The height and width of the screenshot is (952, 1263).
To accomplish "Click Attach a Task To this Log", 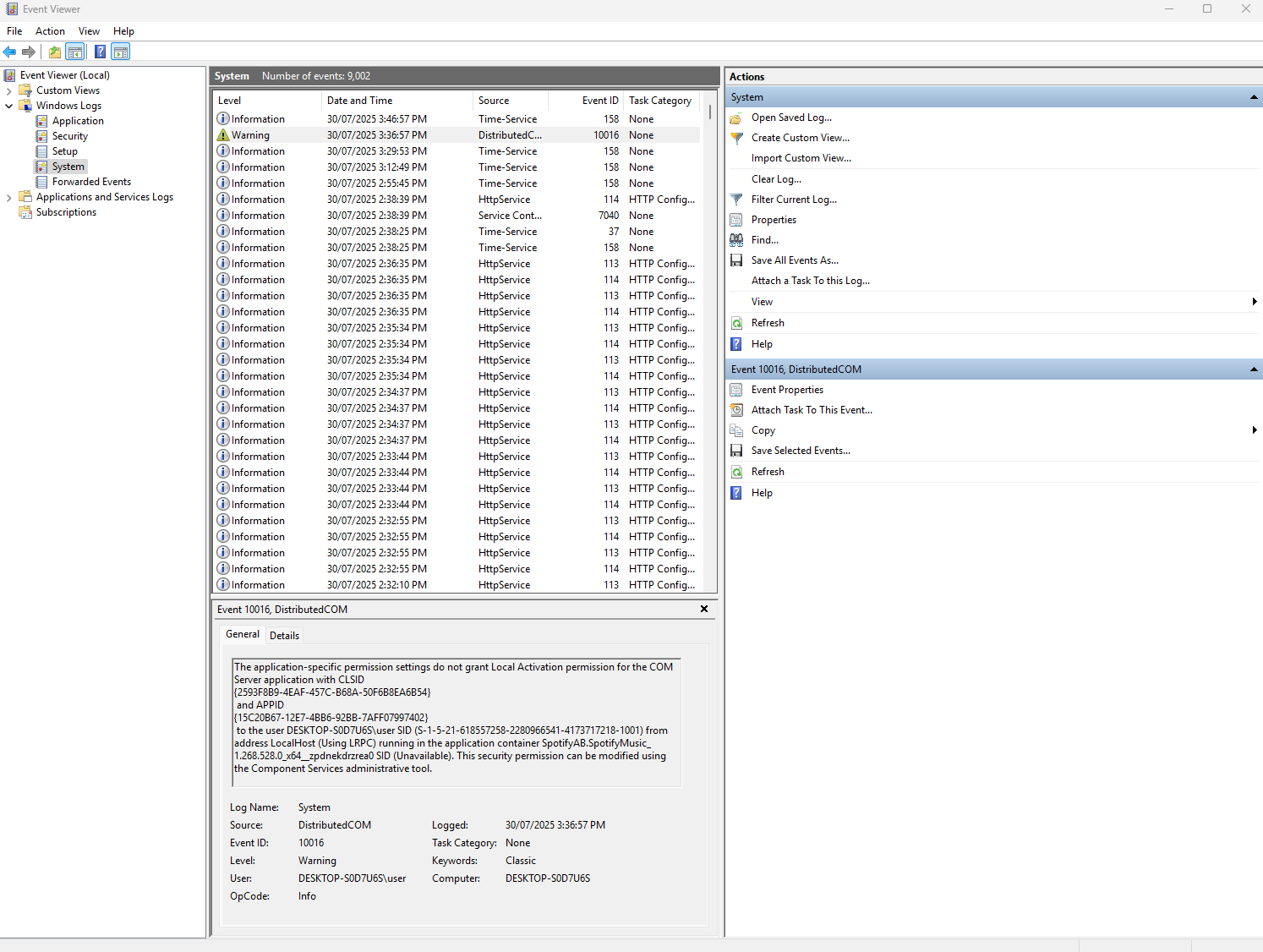I will pos(810,281).
